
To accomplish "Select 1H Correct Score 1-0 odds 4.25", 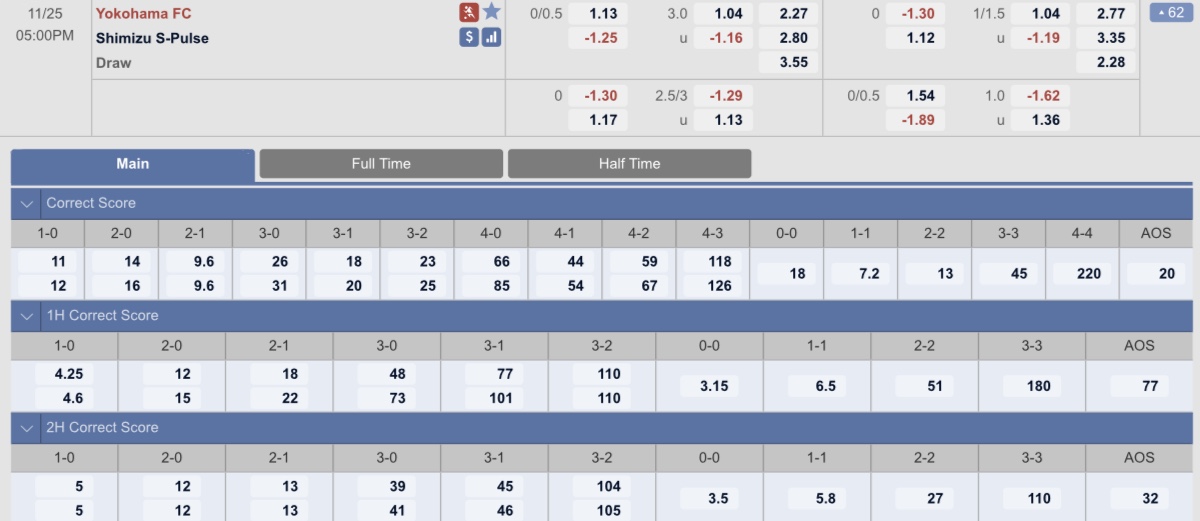I will 64,374.
